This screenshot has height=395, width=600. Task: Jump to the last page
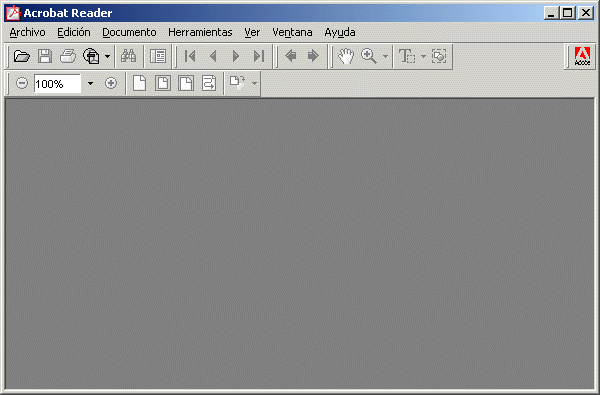tap(259, 56)
